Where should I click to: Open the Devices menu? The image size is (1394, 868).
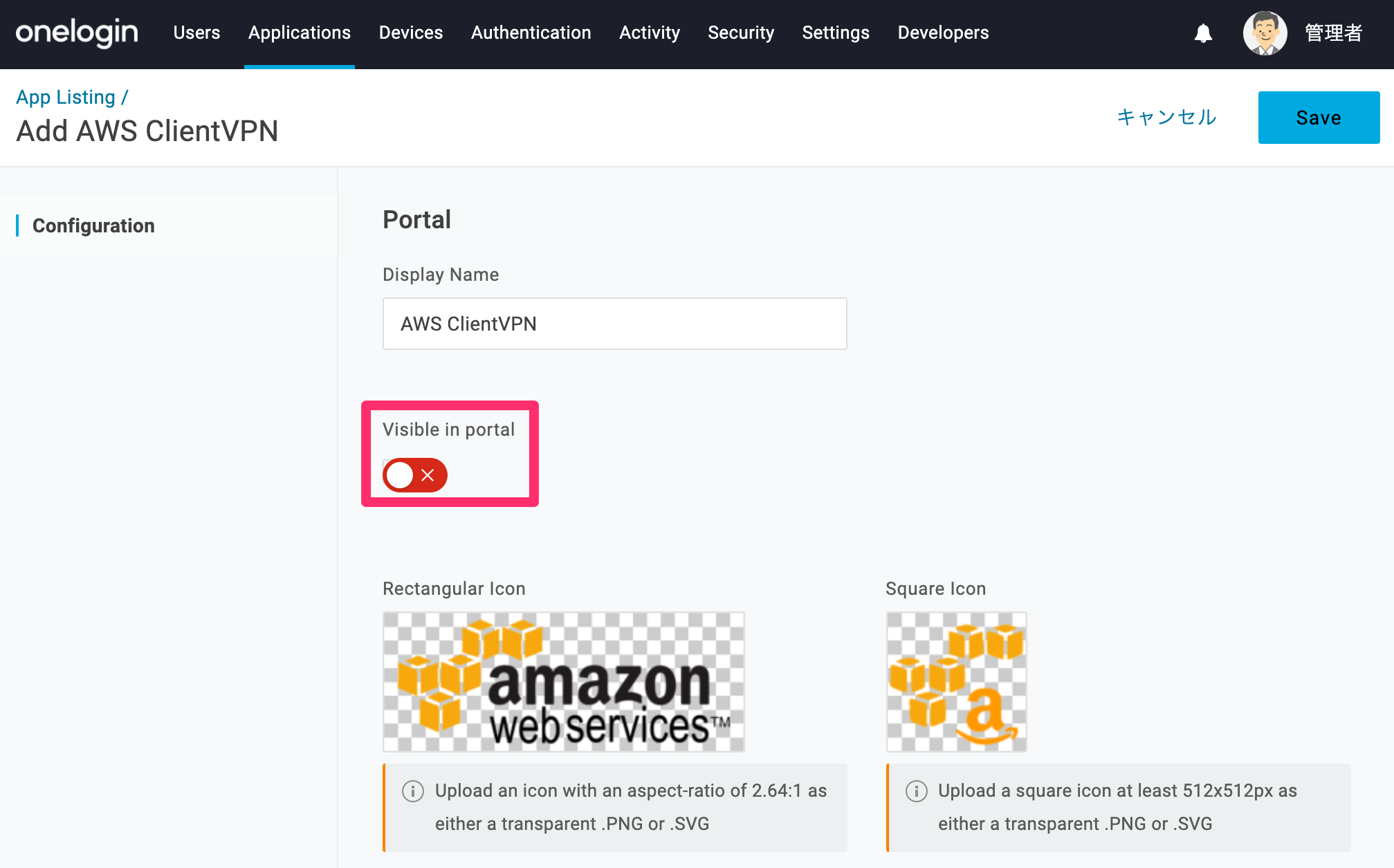[411, 33]
